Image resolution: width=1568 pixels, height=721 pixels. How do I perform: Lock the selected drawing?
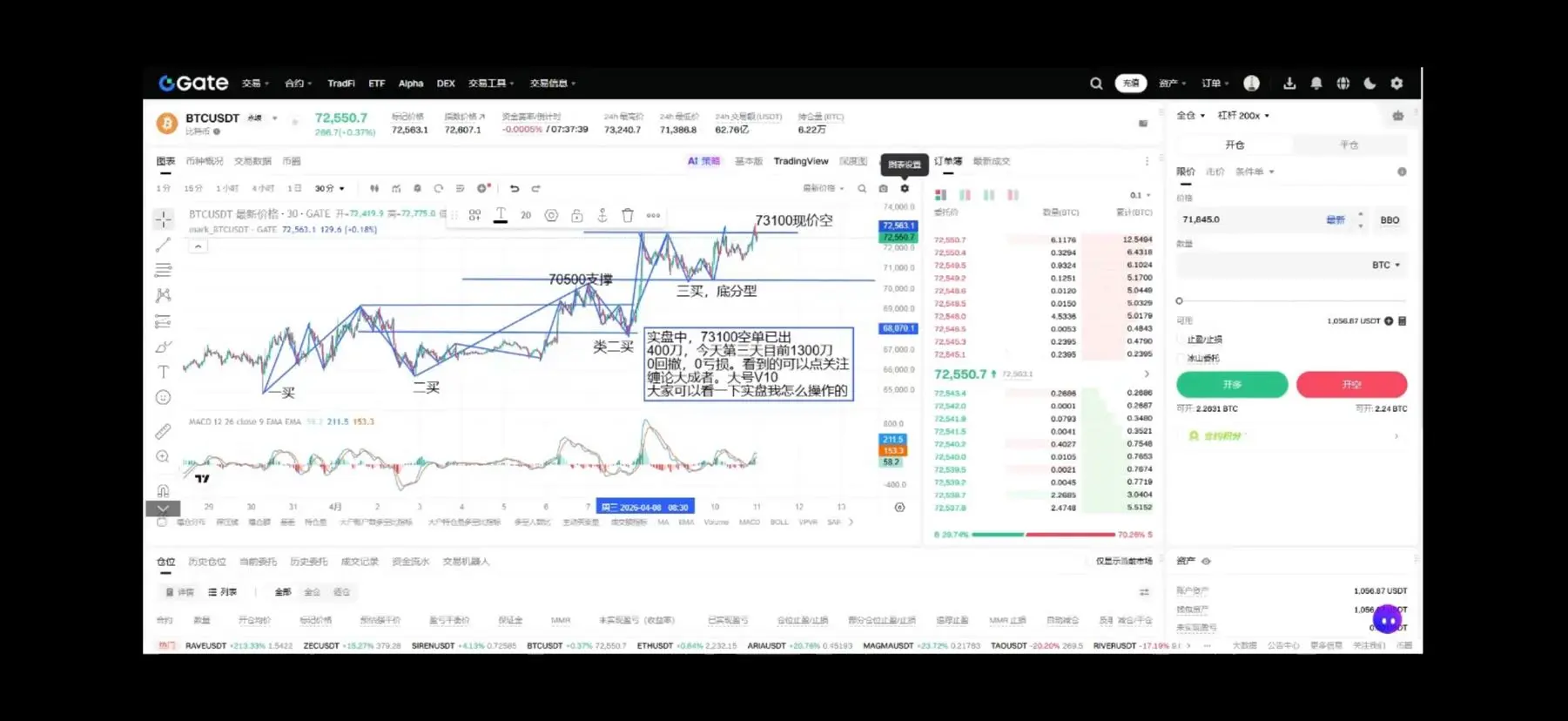point(577,215)
